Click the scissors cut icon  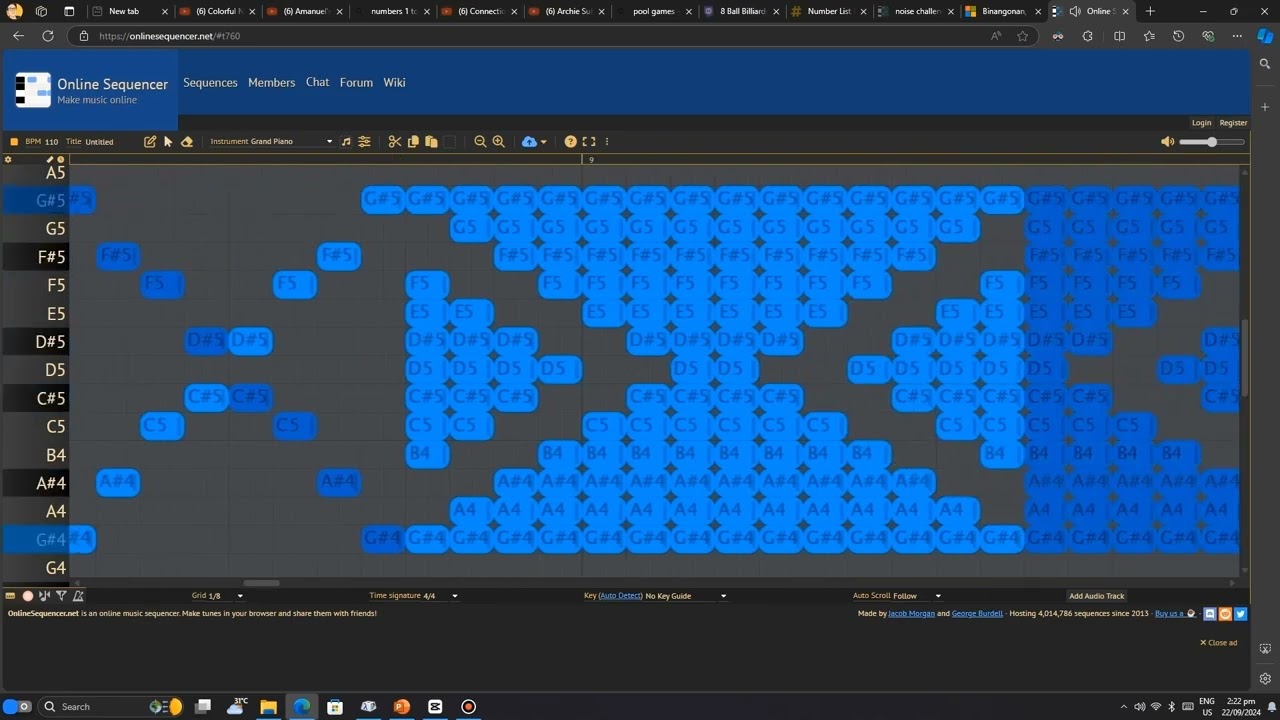[395, 142]
